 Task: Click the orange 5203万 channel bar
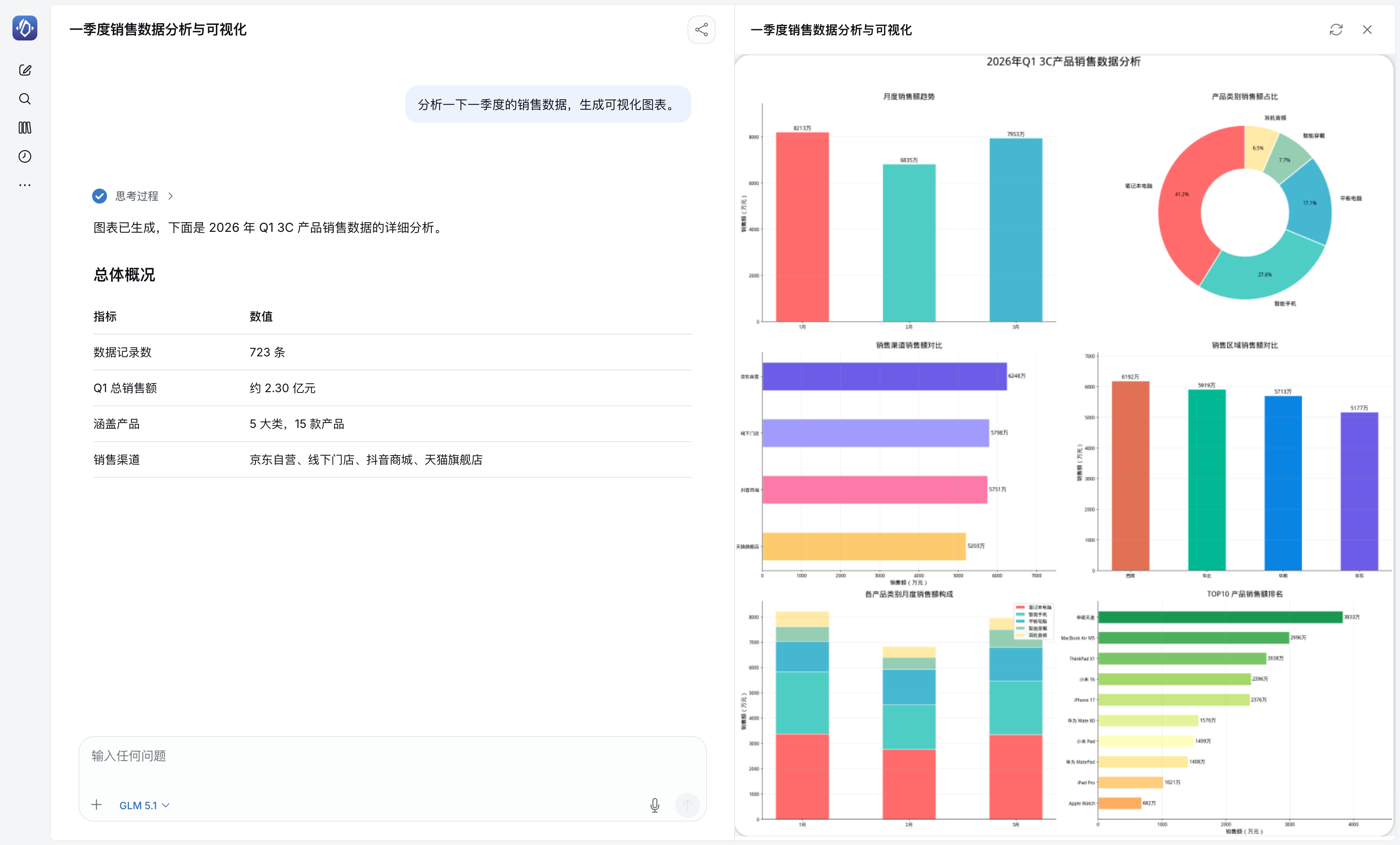tap(864, 546)
